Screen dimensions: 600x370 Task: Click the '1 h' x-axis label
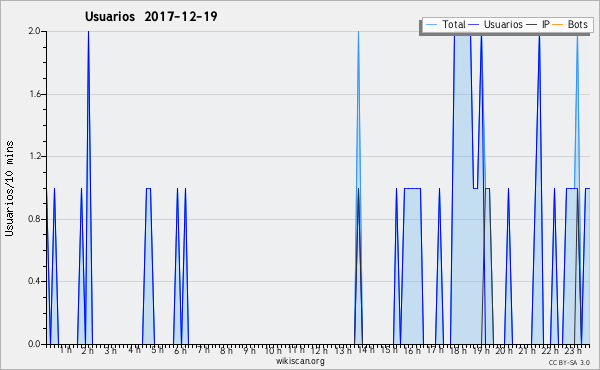click(x=65, y=350)
